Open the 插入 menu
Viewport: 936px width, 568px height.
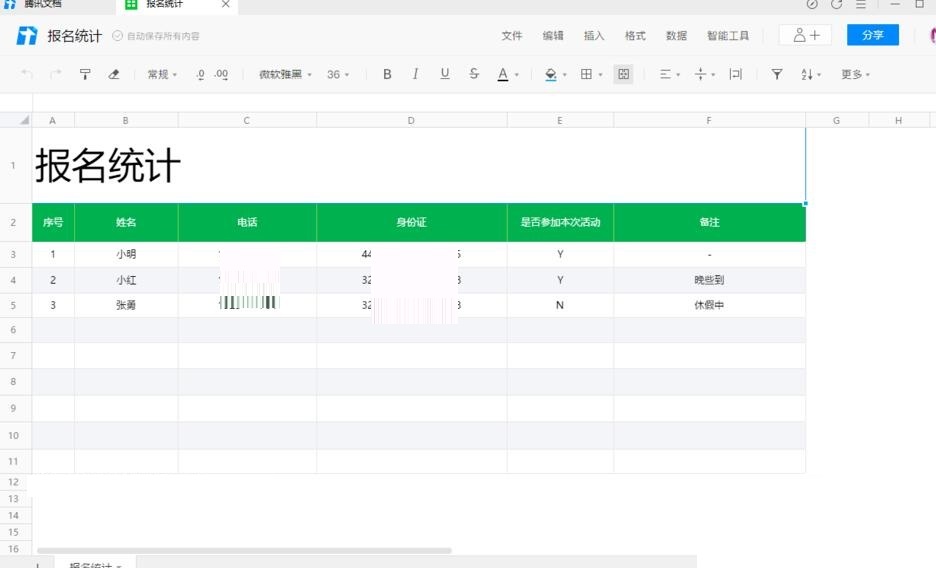click(594, 36)
